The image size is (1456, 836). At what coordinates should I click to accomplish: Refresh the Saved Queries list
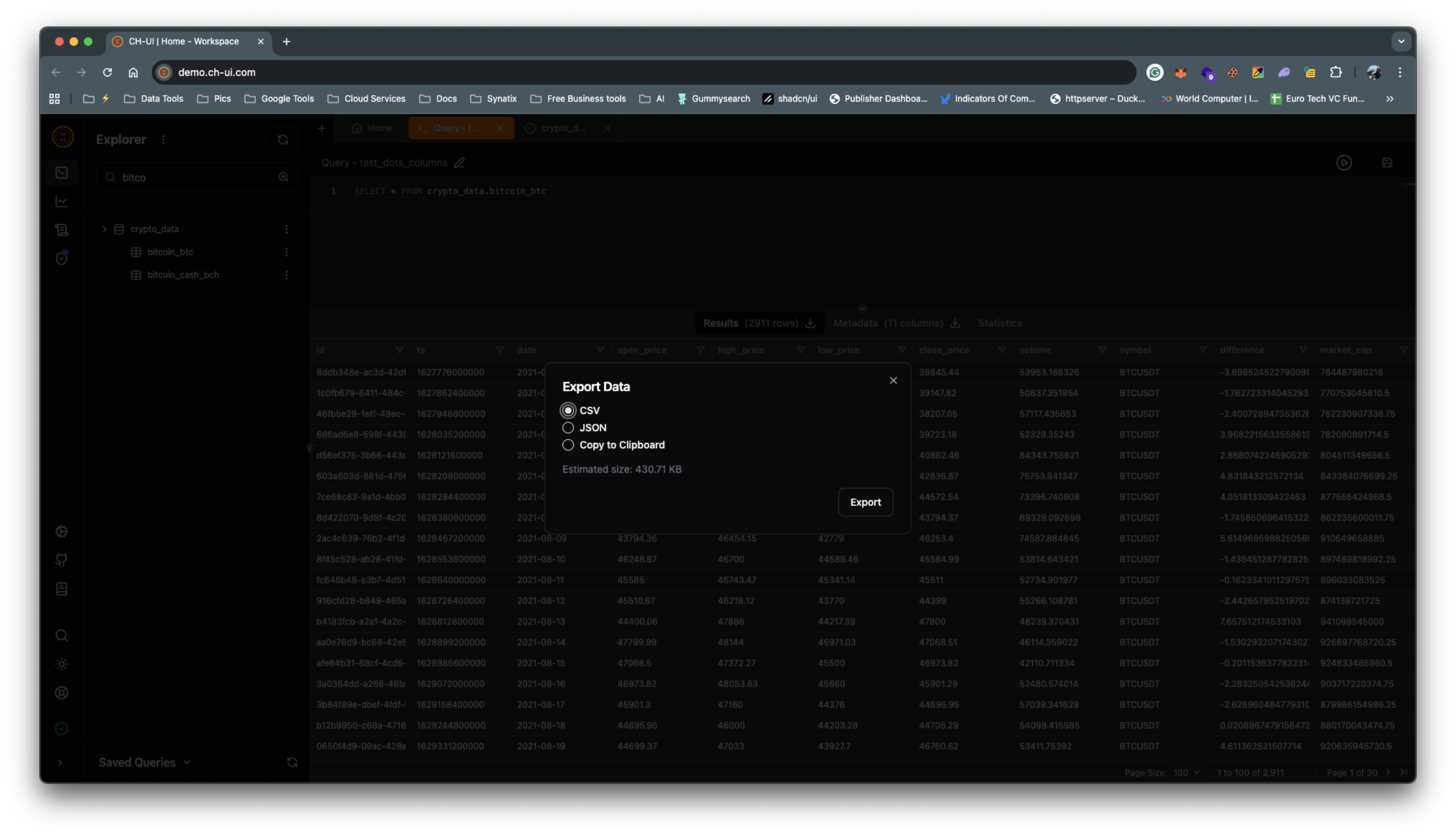(x=292, y=763)
